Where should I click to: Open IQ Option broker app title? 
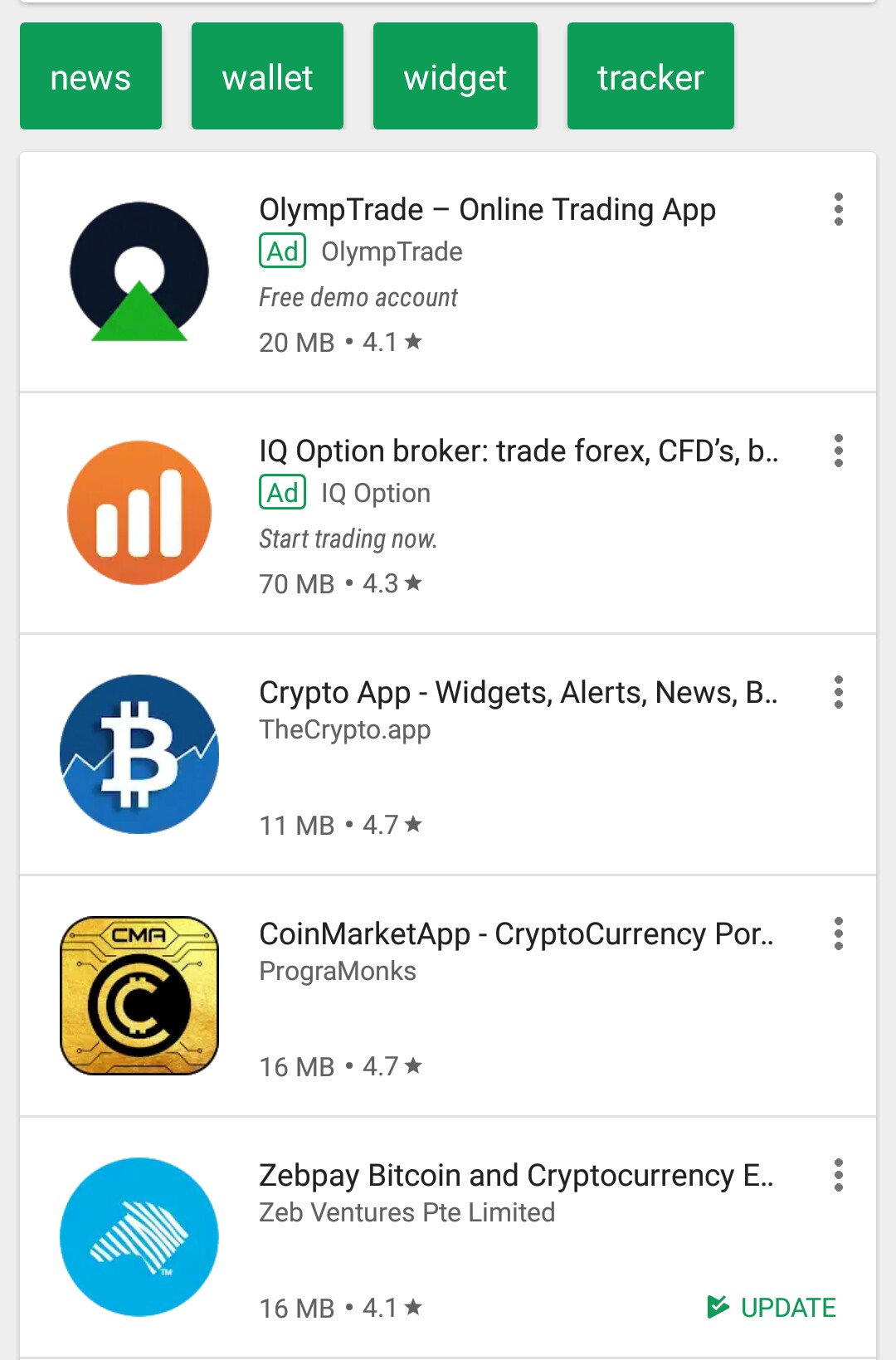click(x=519, y=451)
